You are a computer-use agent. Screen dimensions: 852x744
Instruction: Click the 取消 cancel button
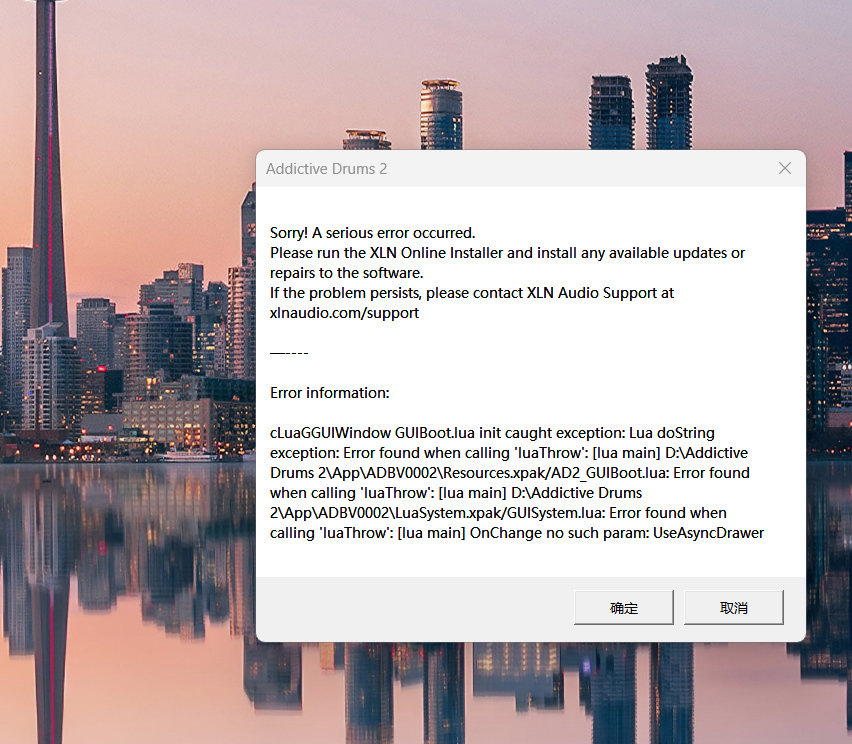pos(734,607)
